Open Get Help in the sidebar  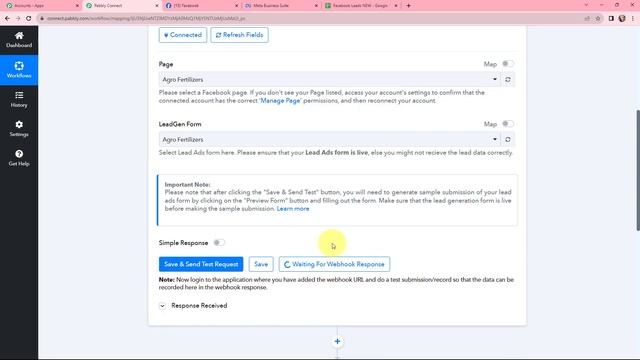point(19,158)
